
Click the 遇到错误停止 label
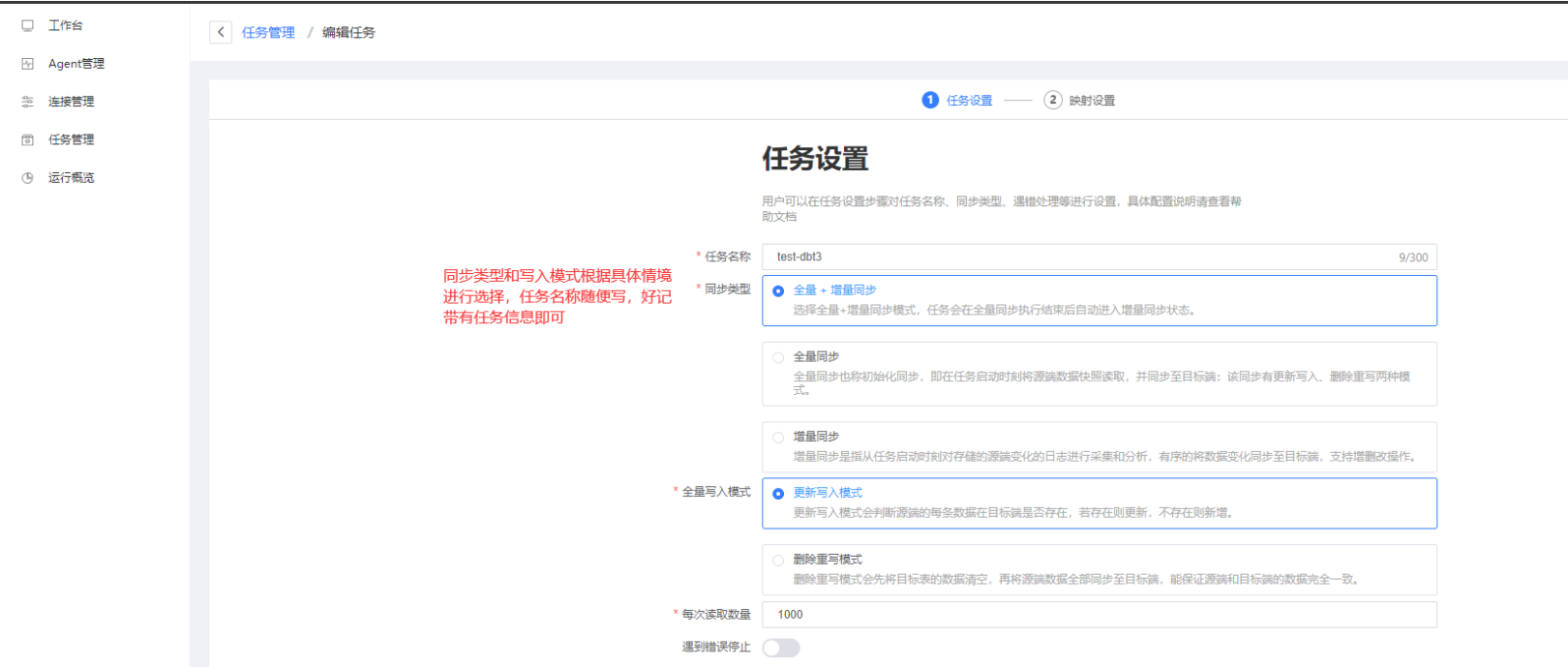[716, 647]
